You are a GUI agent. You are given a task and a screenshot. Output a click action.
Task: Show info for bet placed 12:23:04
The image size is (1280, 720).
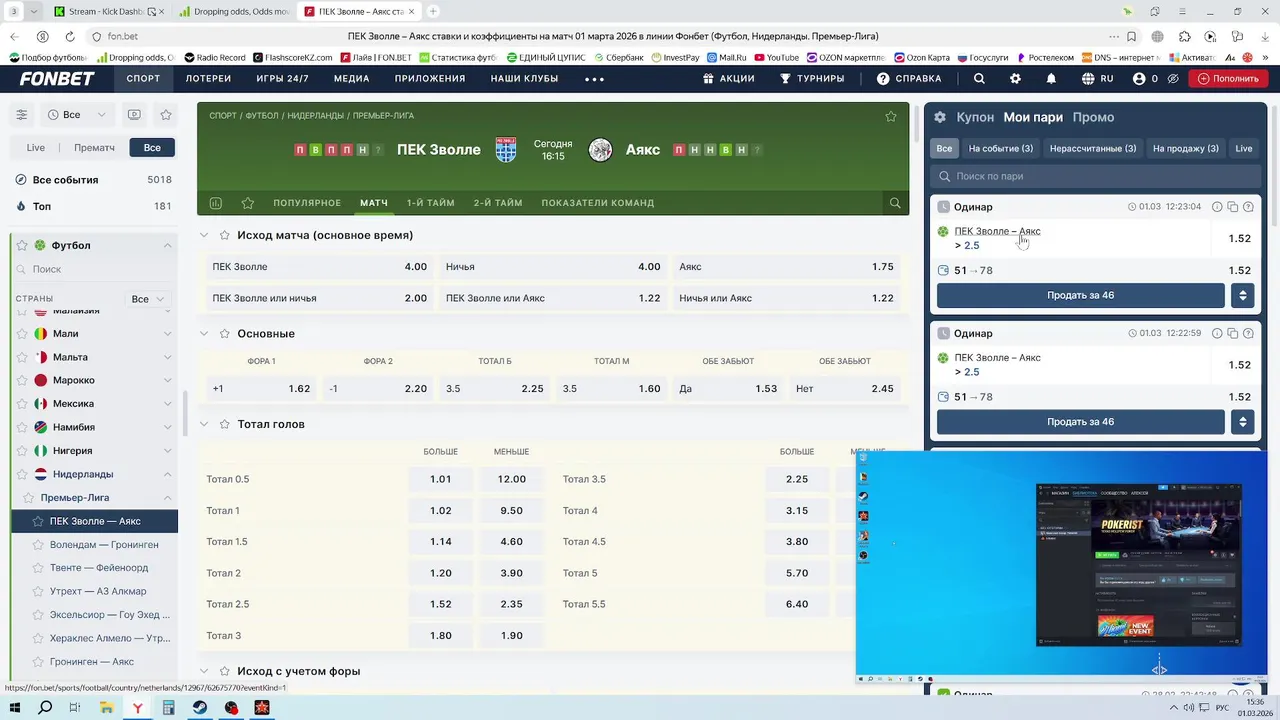pos(1217,207)
